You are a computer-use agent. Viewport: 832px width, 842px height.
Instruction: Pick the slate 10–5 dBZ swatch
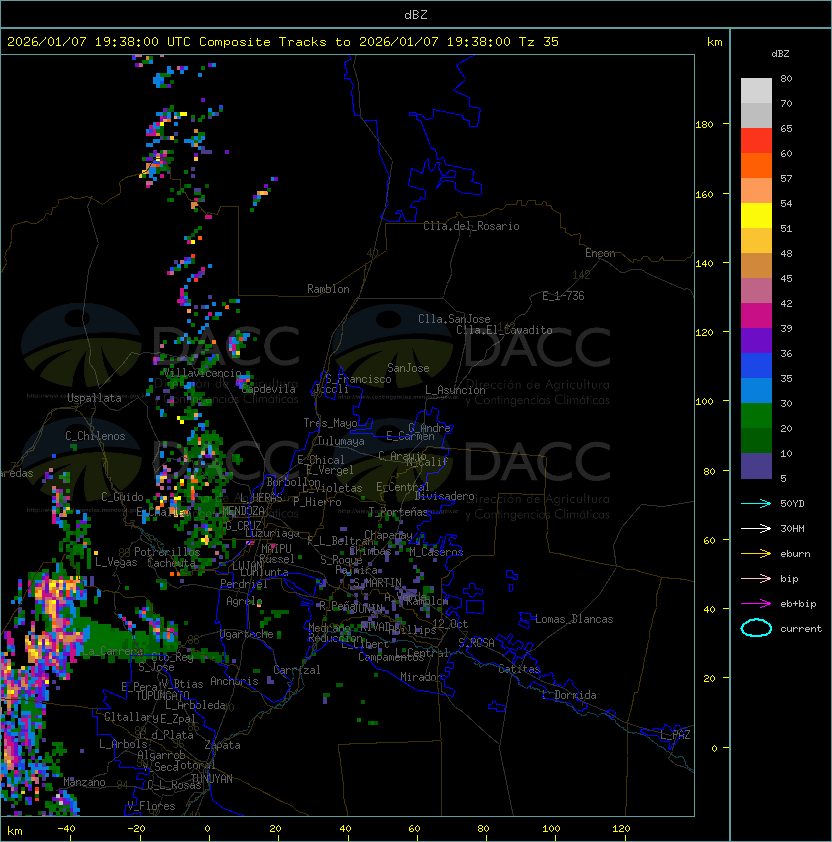[756, 466]
